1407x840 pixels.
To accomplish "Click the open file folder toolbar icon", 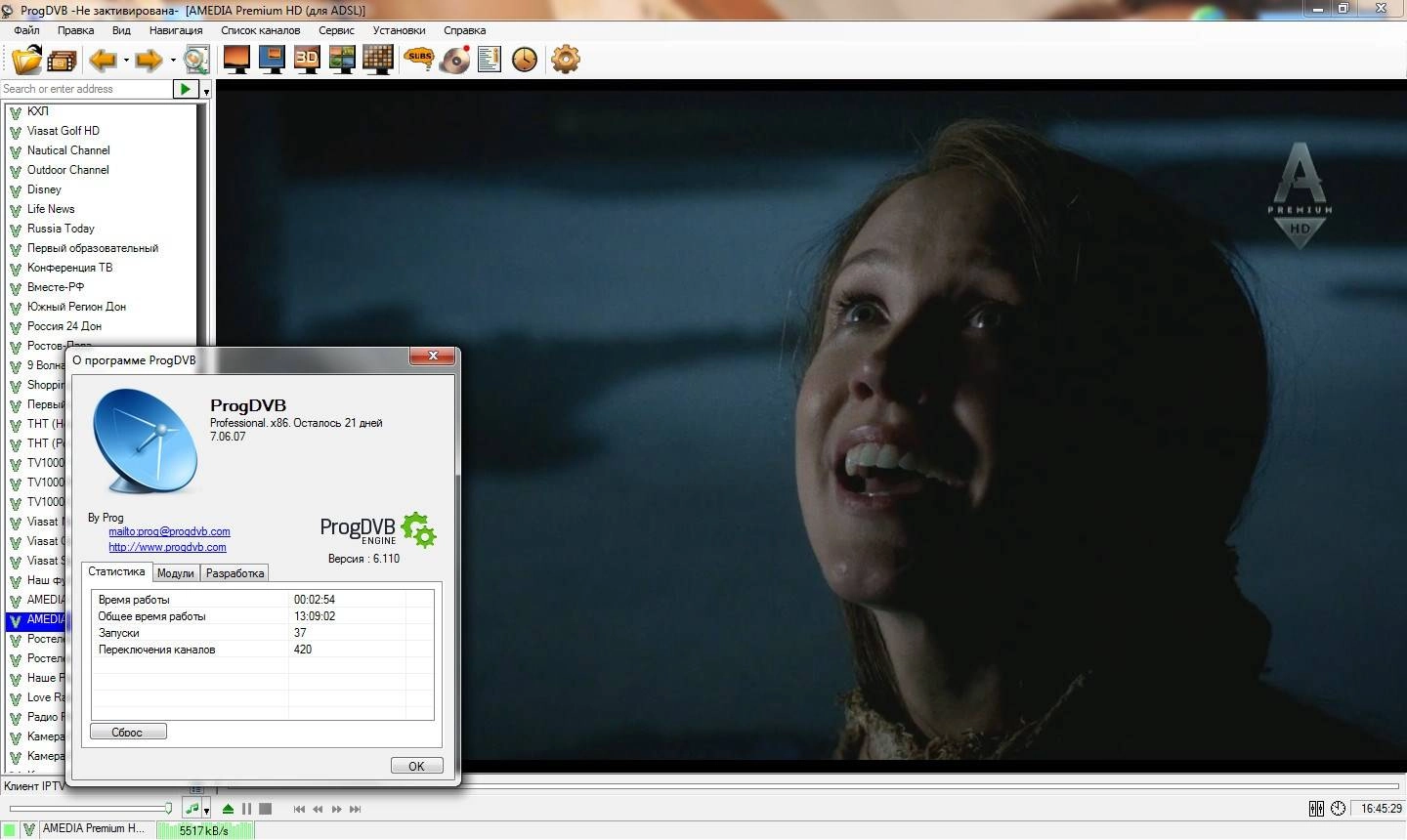I will [x=26, y=60].
